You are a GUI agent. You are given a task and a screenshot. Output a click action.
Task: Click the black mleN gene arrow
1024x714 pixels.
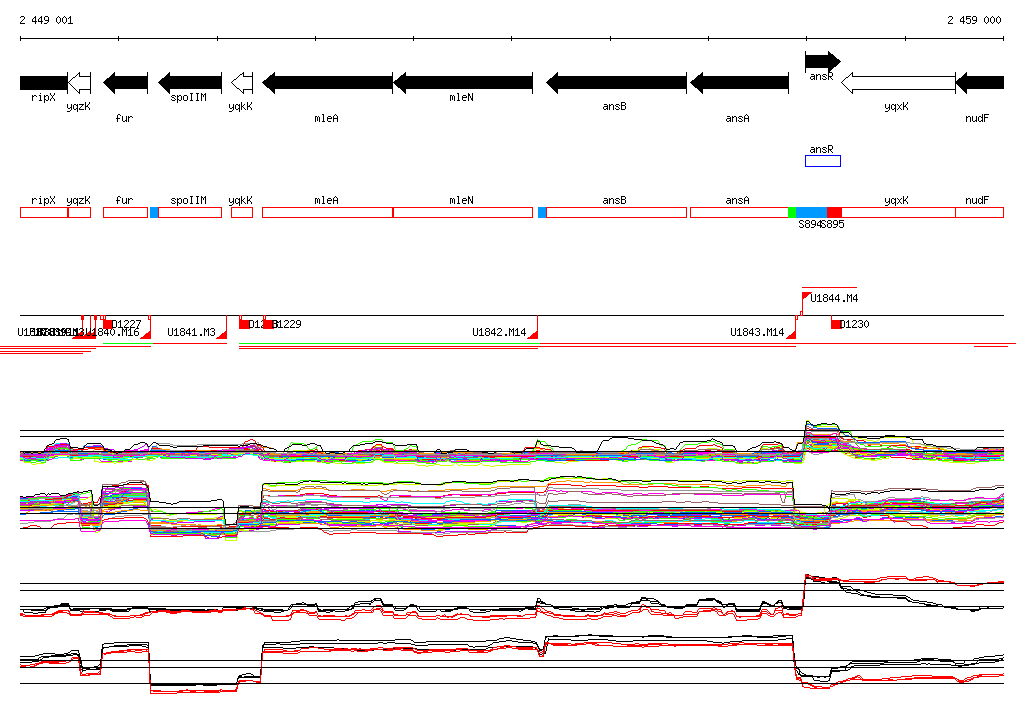click(463, 83)
